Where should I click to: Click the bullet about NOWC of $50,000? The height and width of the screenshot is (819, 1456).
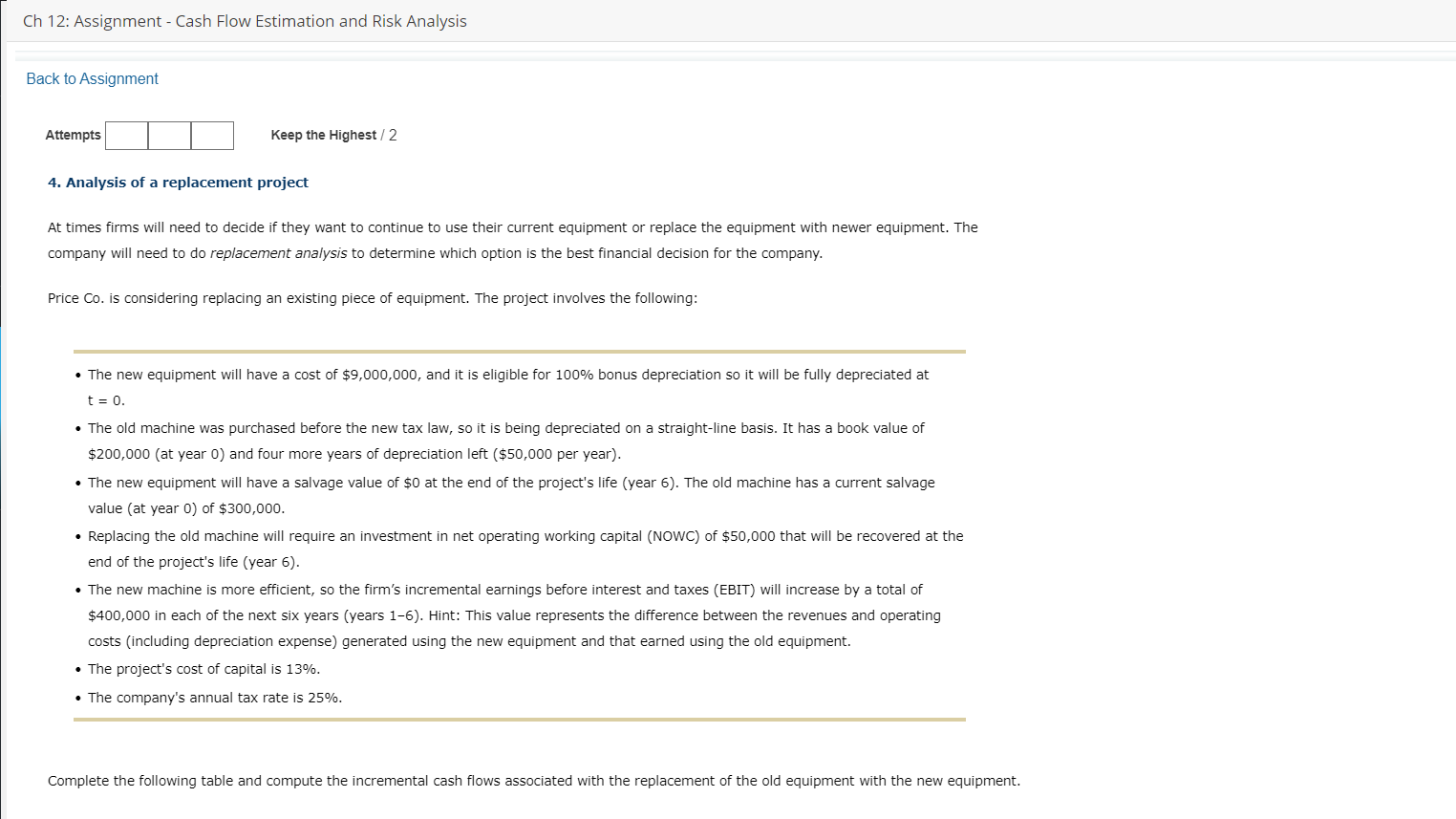point(525,535)
